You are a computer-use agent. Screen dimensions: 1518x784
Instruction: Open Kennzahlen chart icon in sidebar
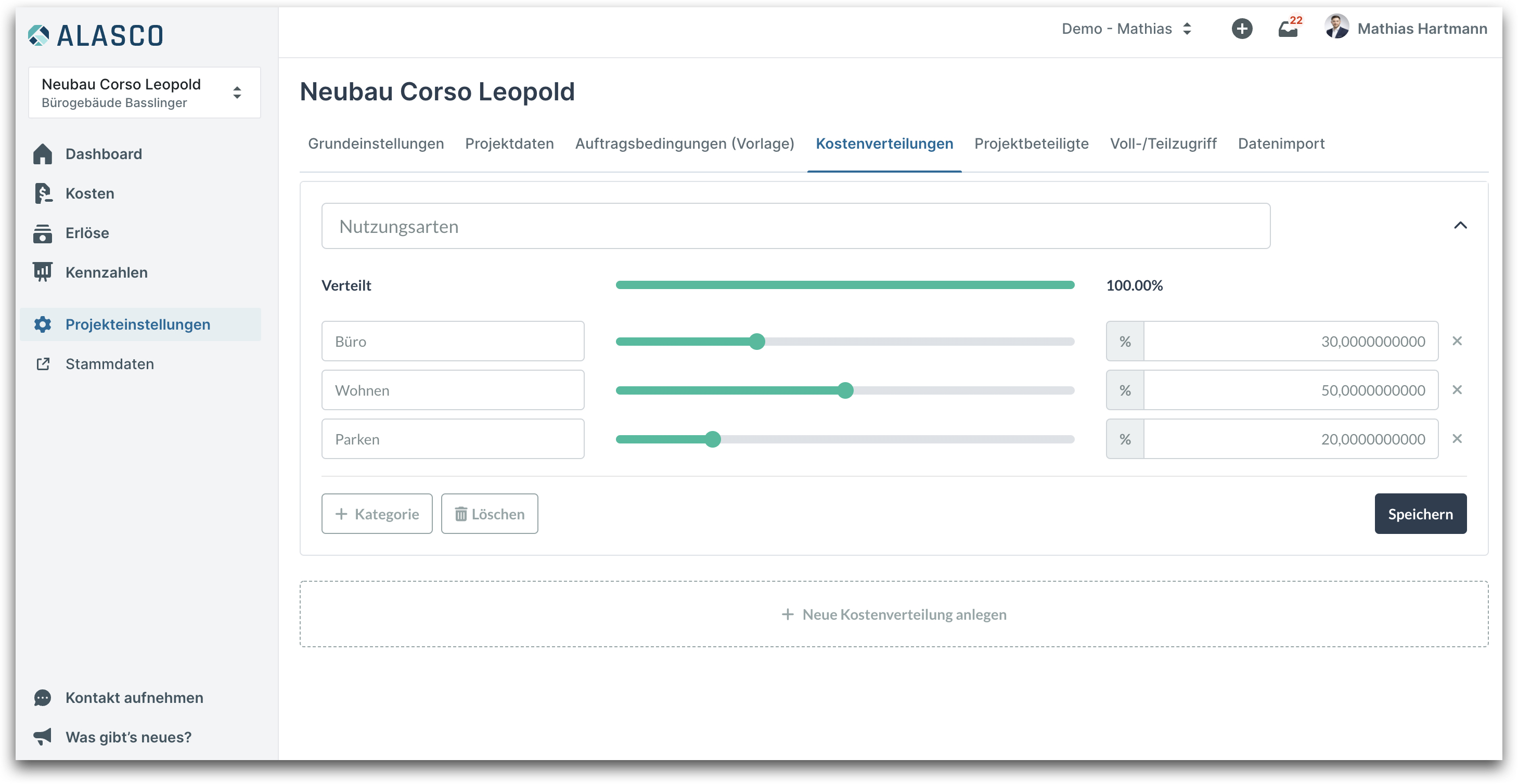coord(43,272)
